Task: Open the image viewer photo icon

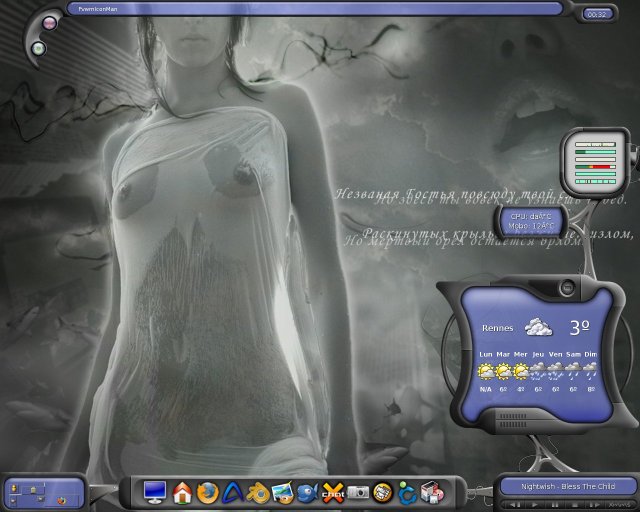Action: pos(282,493)
